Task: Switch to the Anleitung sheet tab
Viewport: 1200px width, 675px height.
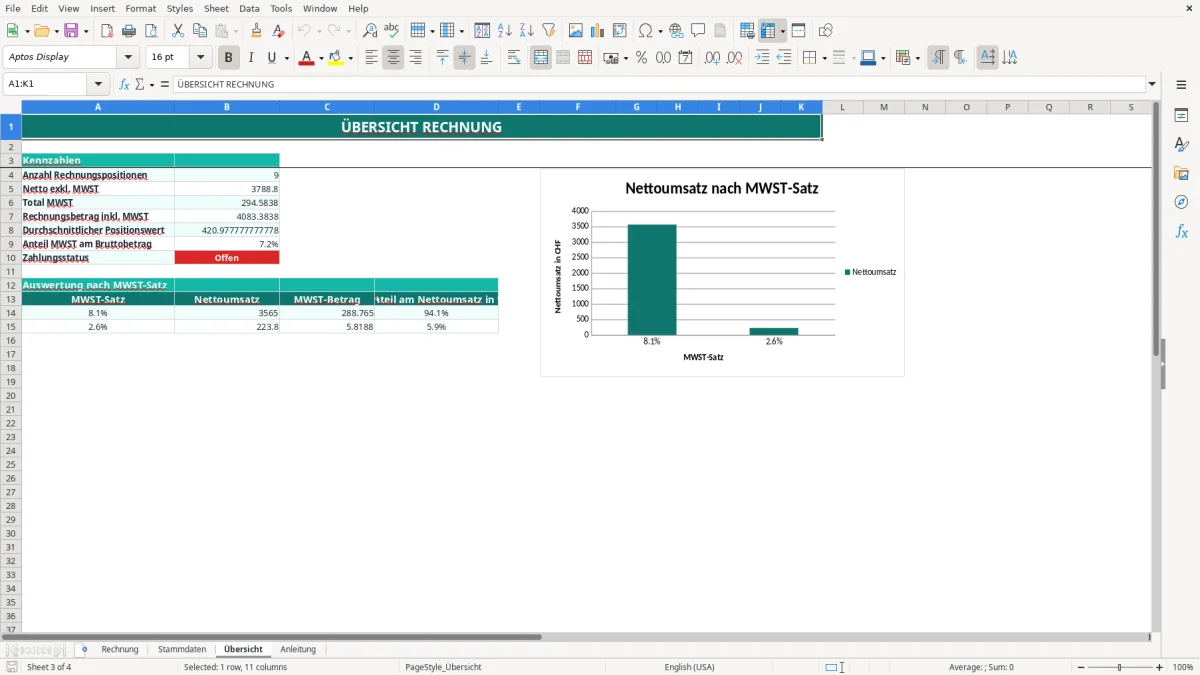Action: 298,649
